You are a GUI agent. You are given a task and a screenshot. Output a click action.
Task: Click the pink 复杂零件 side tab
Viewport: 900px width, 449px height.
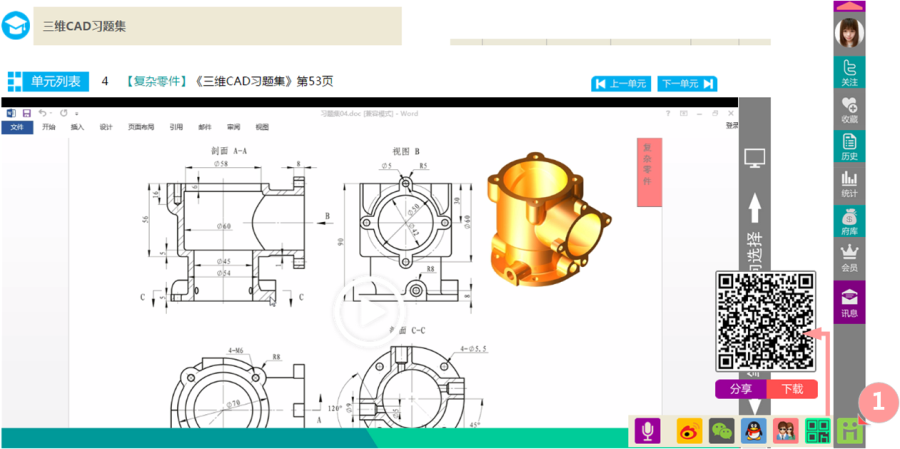[x=649, y=172]
